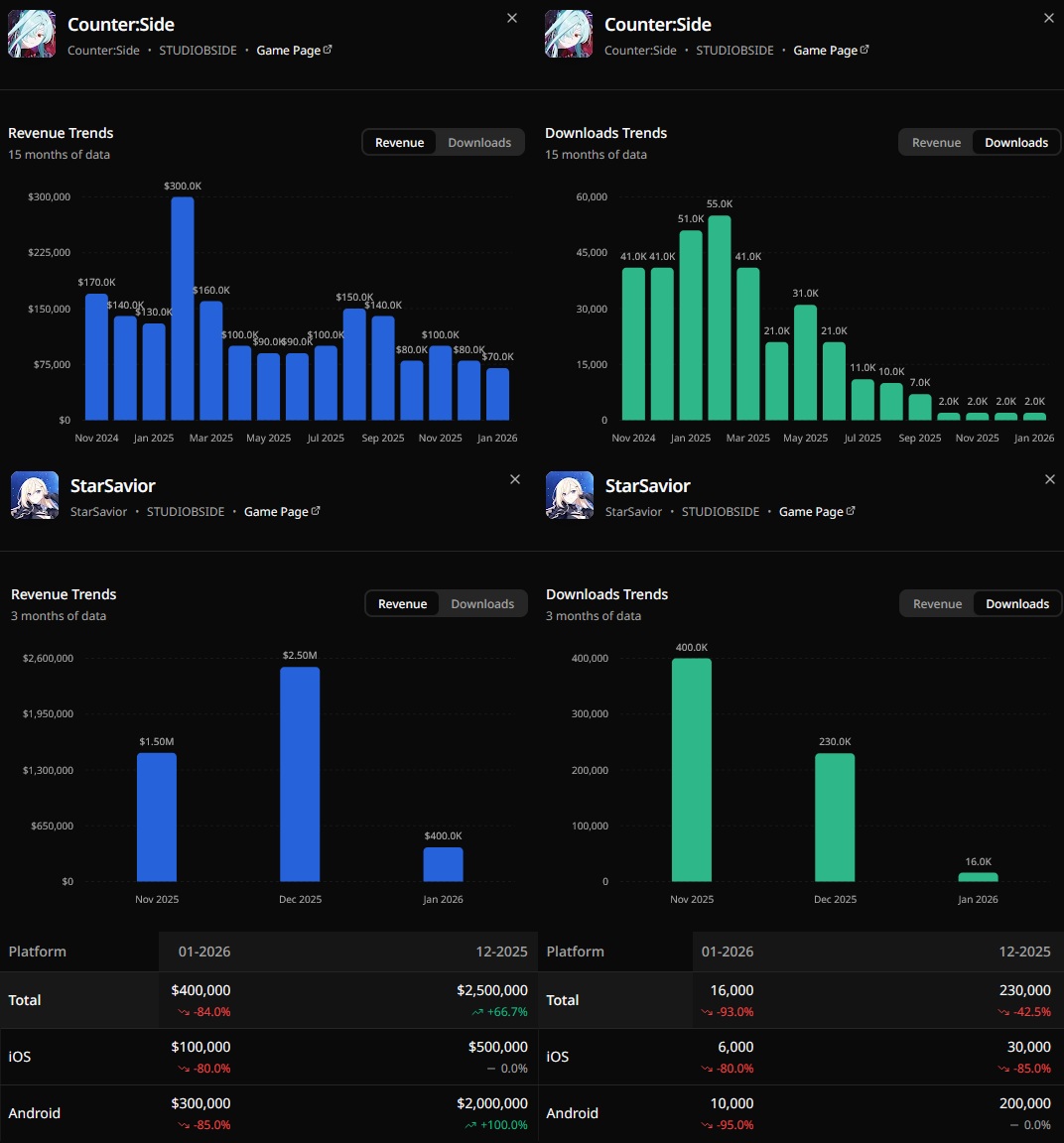Click the $300.0K revenue bar for Counter:Side

point(183,309)
